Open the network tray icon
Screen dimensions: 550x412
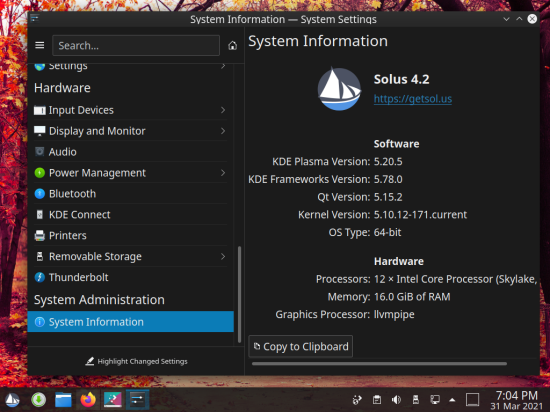435,400
